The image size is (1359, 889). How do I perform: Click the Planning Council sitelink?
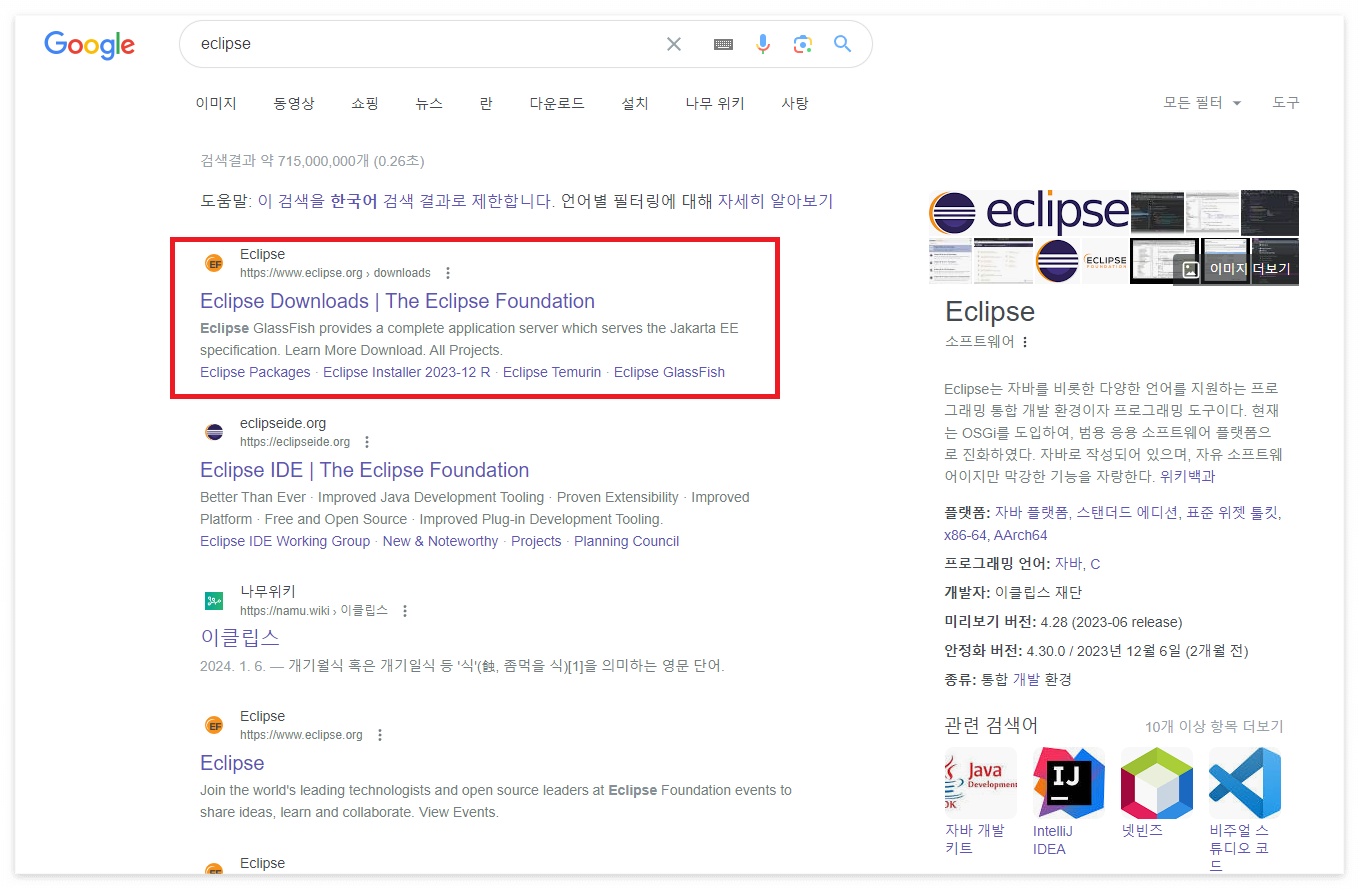pyautogui.click(x=626, y=541)
